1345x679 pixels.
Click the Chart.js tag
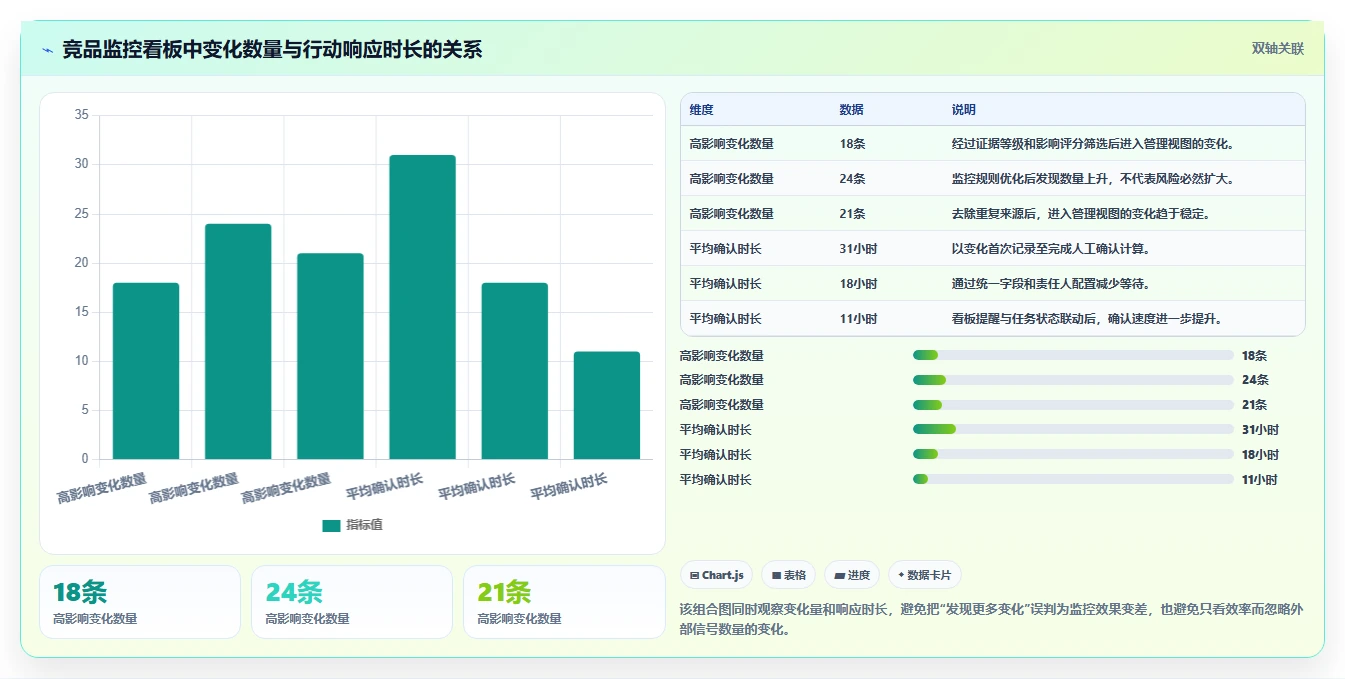717,575
